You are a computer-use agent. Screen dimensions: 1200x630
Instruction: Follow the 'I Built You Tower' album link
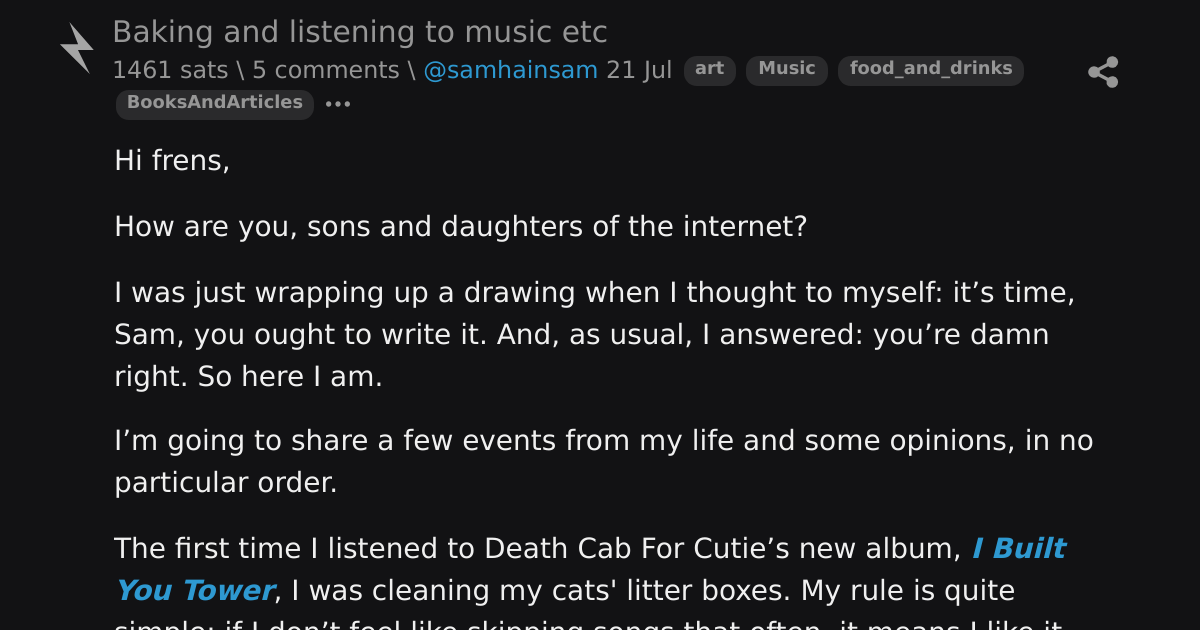click(590, 569)
